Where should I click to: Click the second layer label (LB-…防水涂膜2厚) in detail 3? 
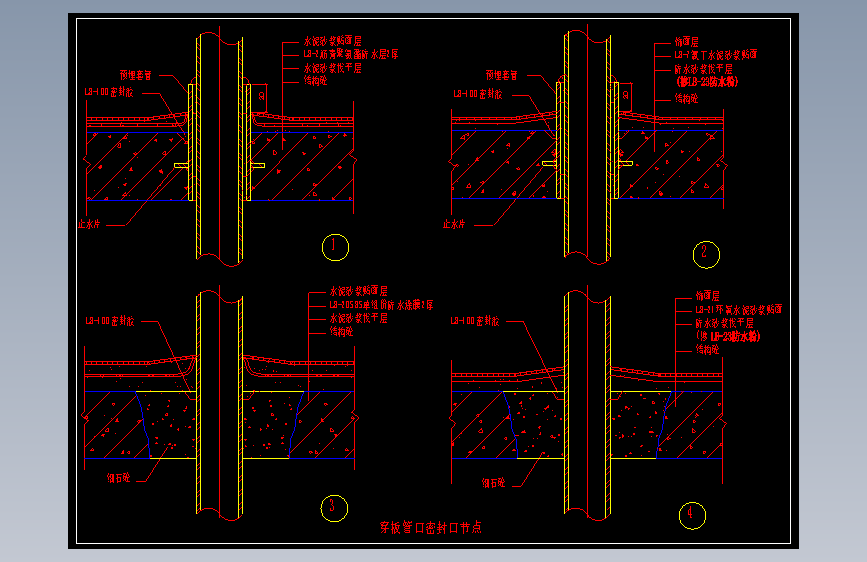click(x=382, y=305)
